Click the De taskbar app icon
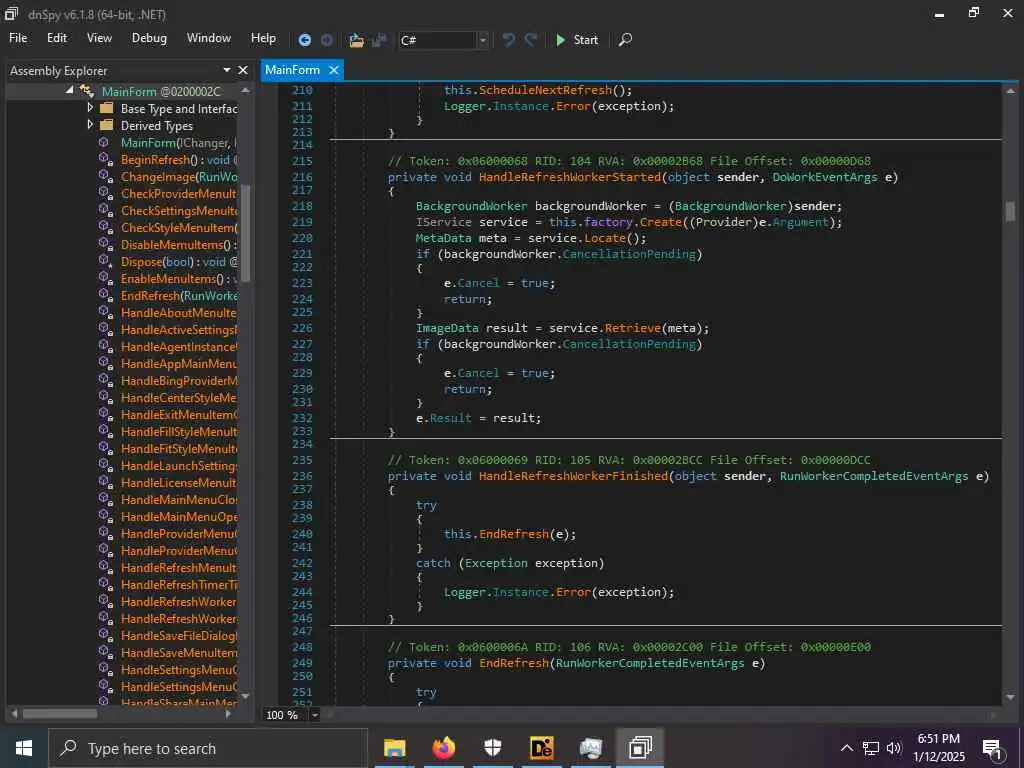The height and width of the screenshot is (768, 1024). pos(541,748)
